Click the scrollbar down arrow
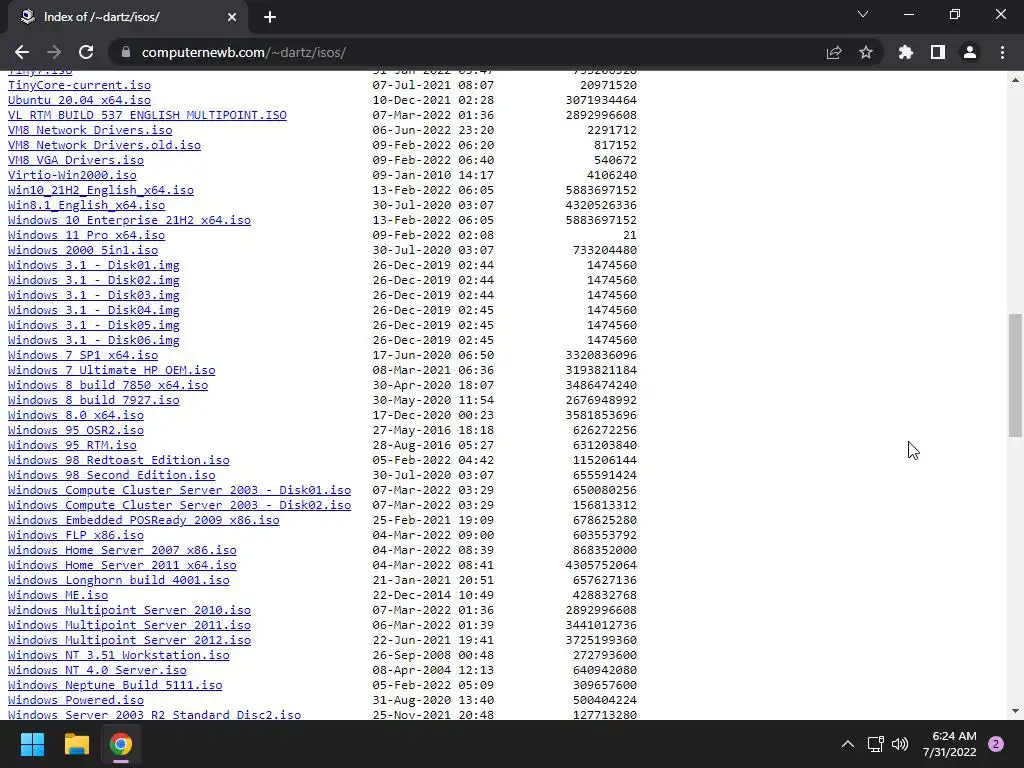 pos(1015,711)
